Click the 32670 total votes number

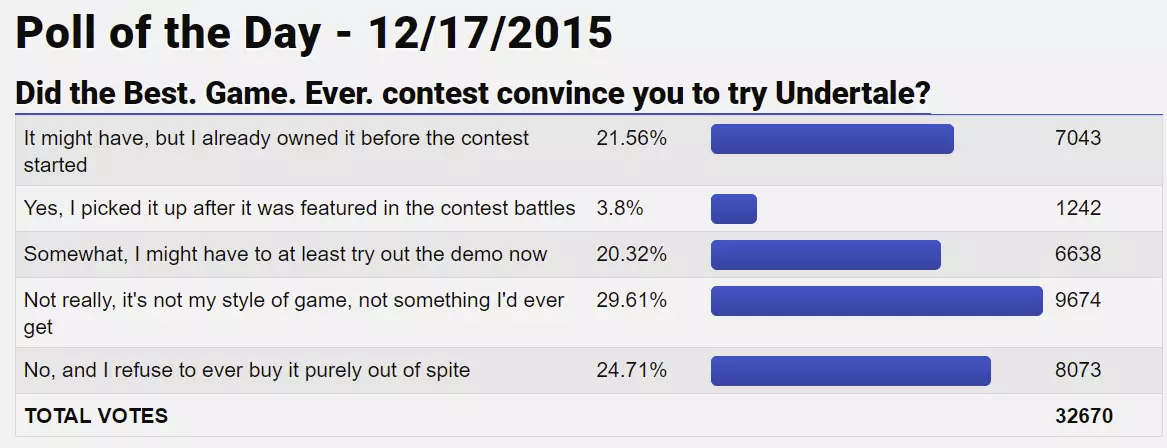click(x=1084, y=415)
